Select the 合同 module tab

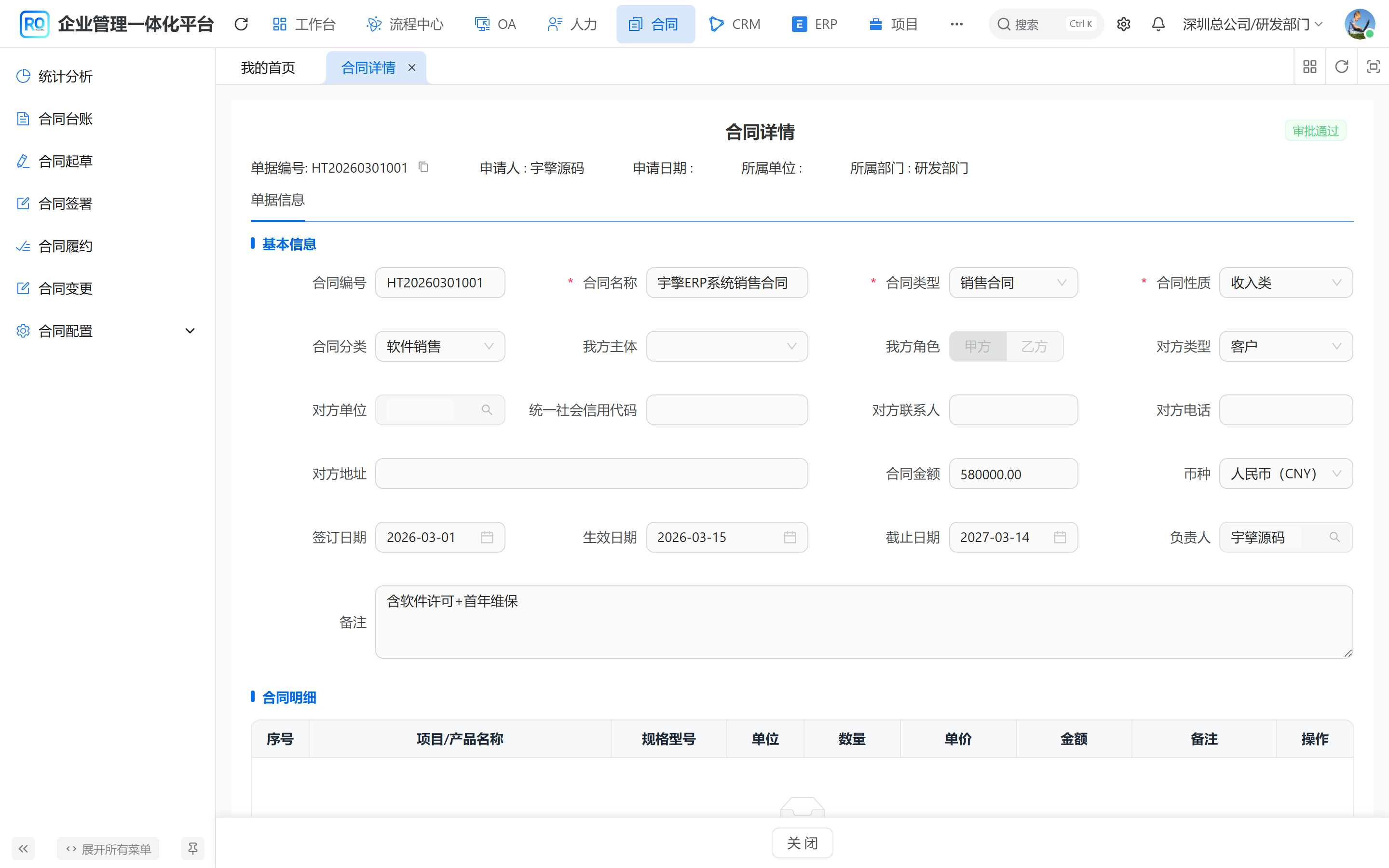pos(655,24)
